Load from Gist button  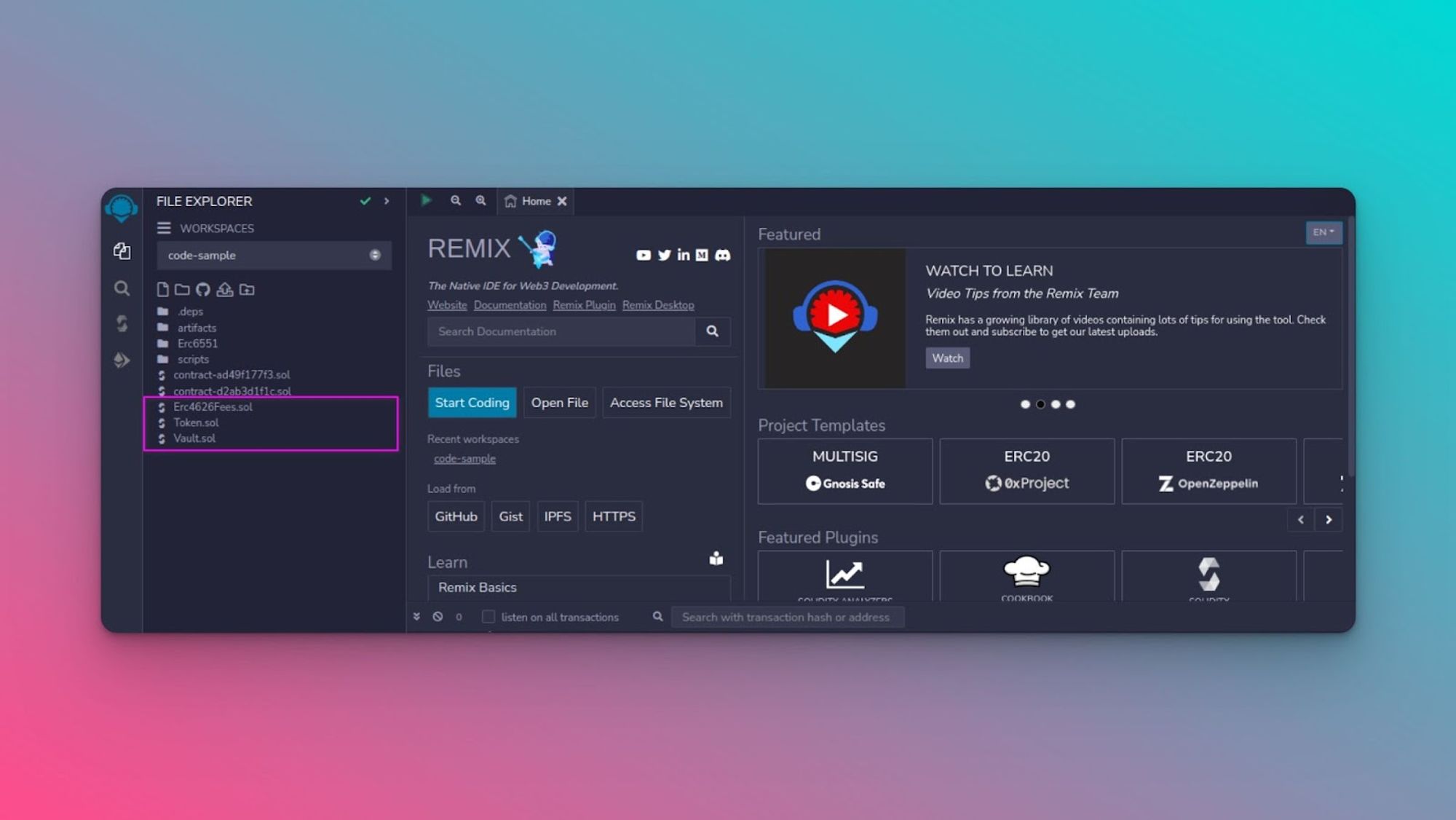510,516
